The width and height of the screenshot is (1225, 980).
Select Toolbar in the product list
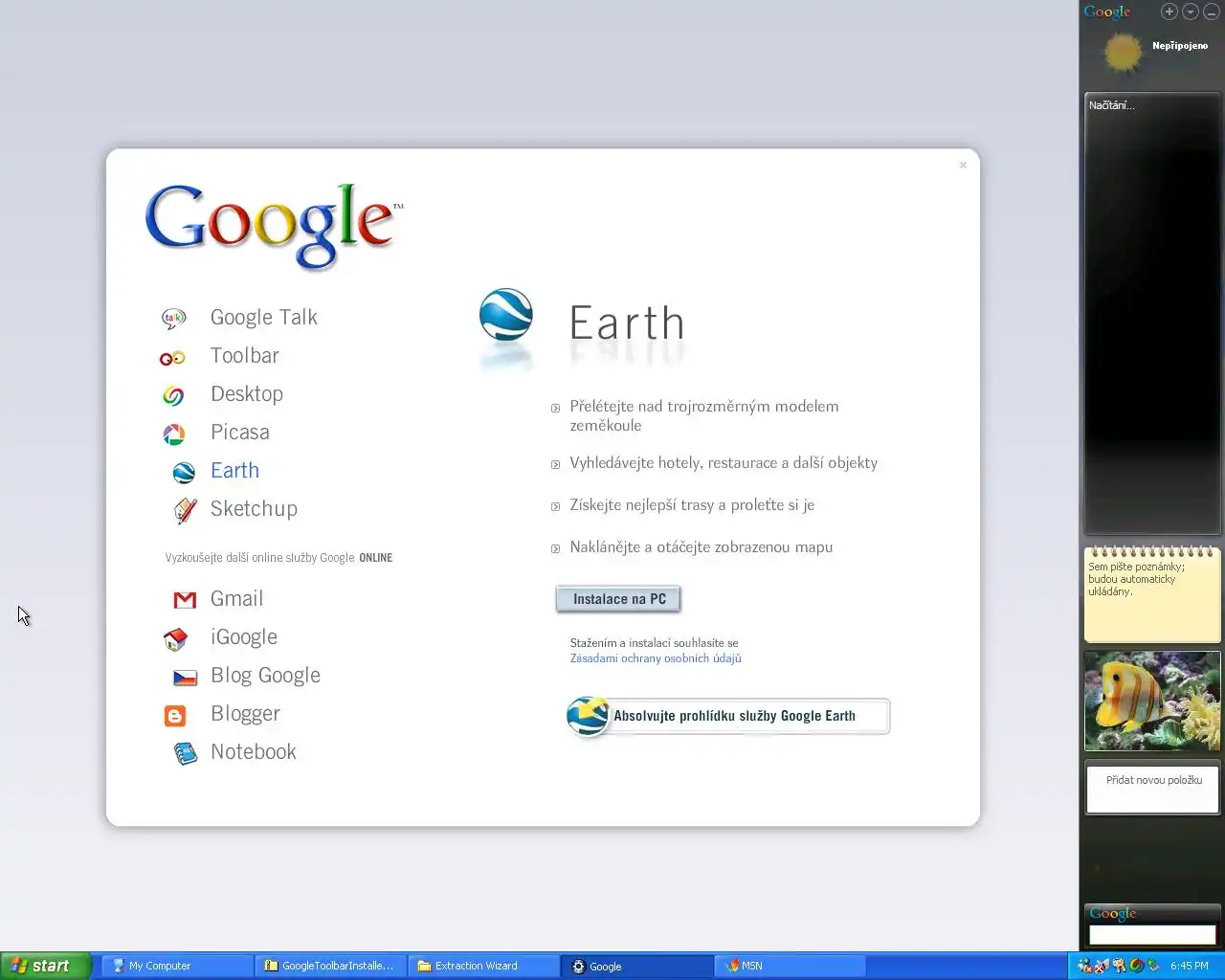(245, 356)
